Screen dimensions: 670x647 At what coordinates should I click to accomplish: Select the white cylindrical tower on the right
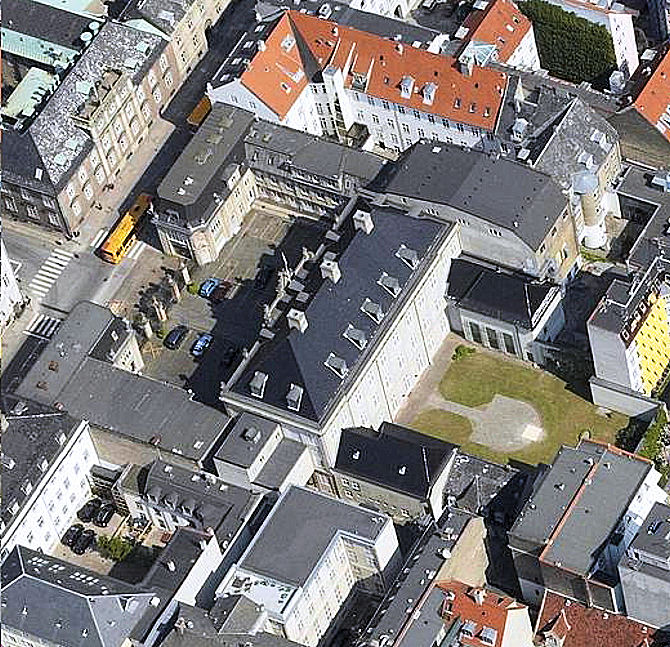coord(593,213)
